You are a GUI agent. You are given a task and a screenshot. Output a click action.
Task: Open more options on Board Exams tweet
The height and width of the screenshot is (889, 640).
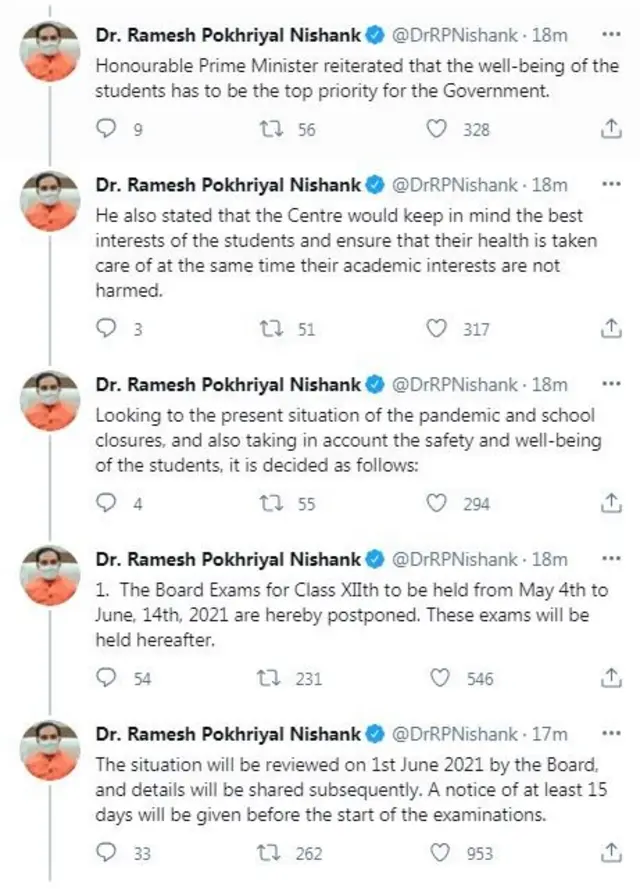610,559
